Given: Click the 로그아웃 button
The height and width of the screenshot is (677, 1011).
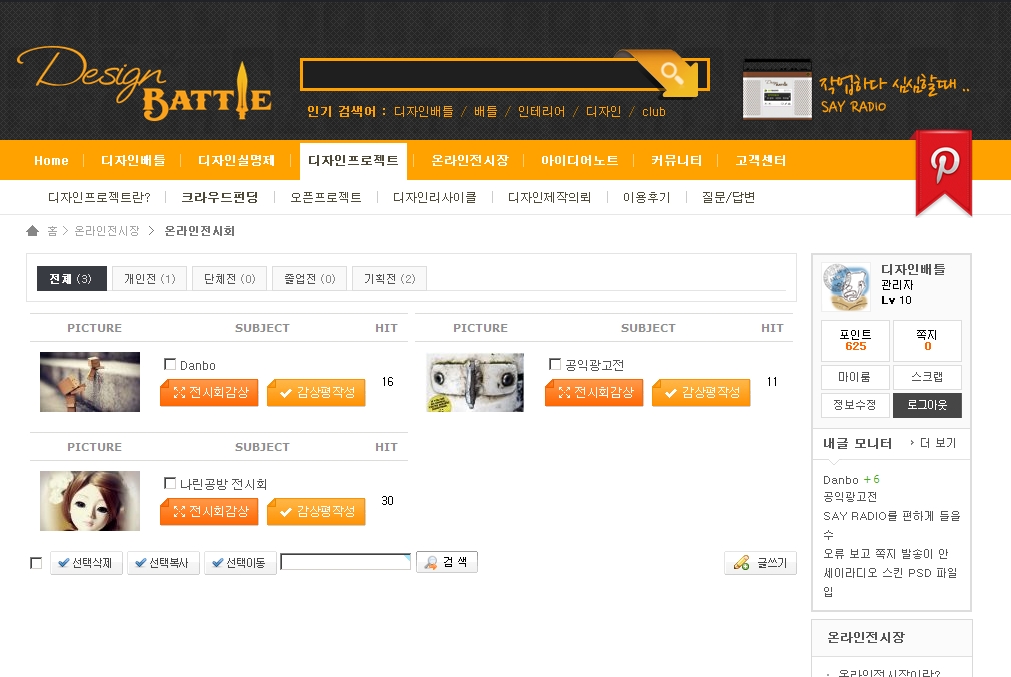Looking at the screenshot, I should pos(927,405).
